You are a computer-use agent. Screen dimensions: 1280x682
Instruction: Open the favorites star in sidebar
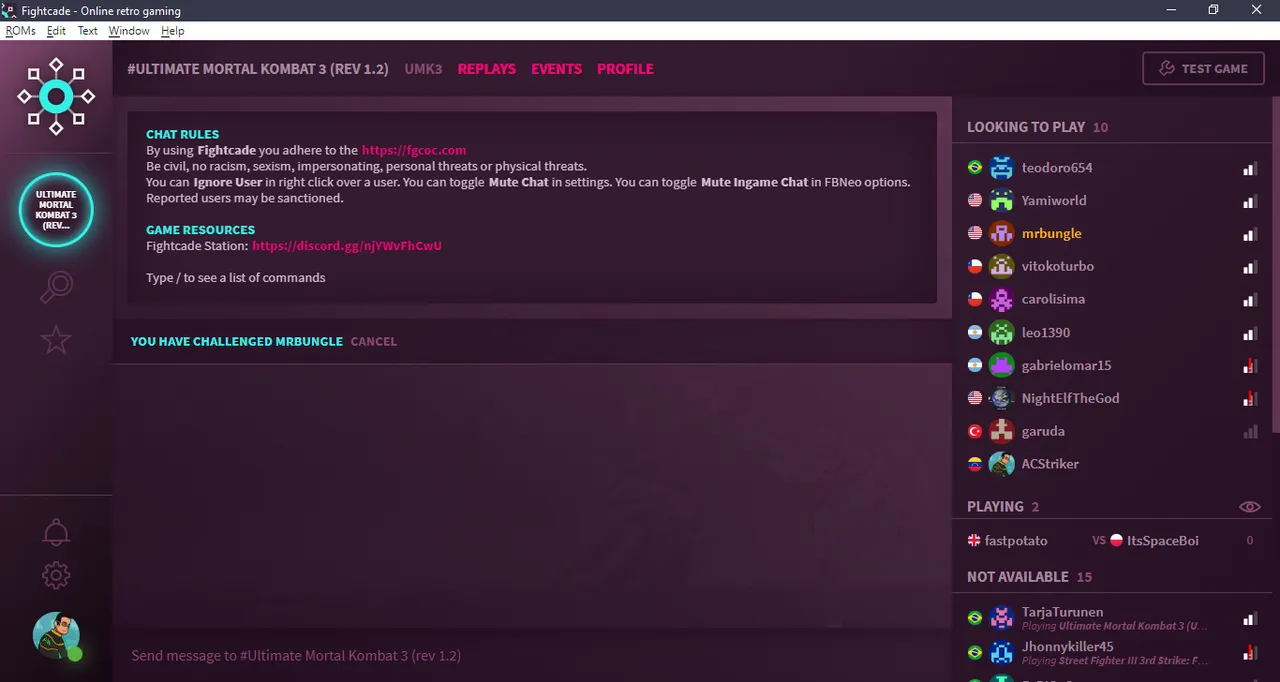coord(56,340)
